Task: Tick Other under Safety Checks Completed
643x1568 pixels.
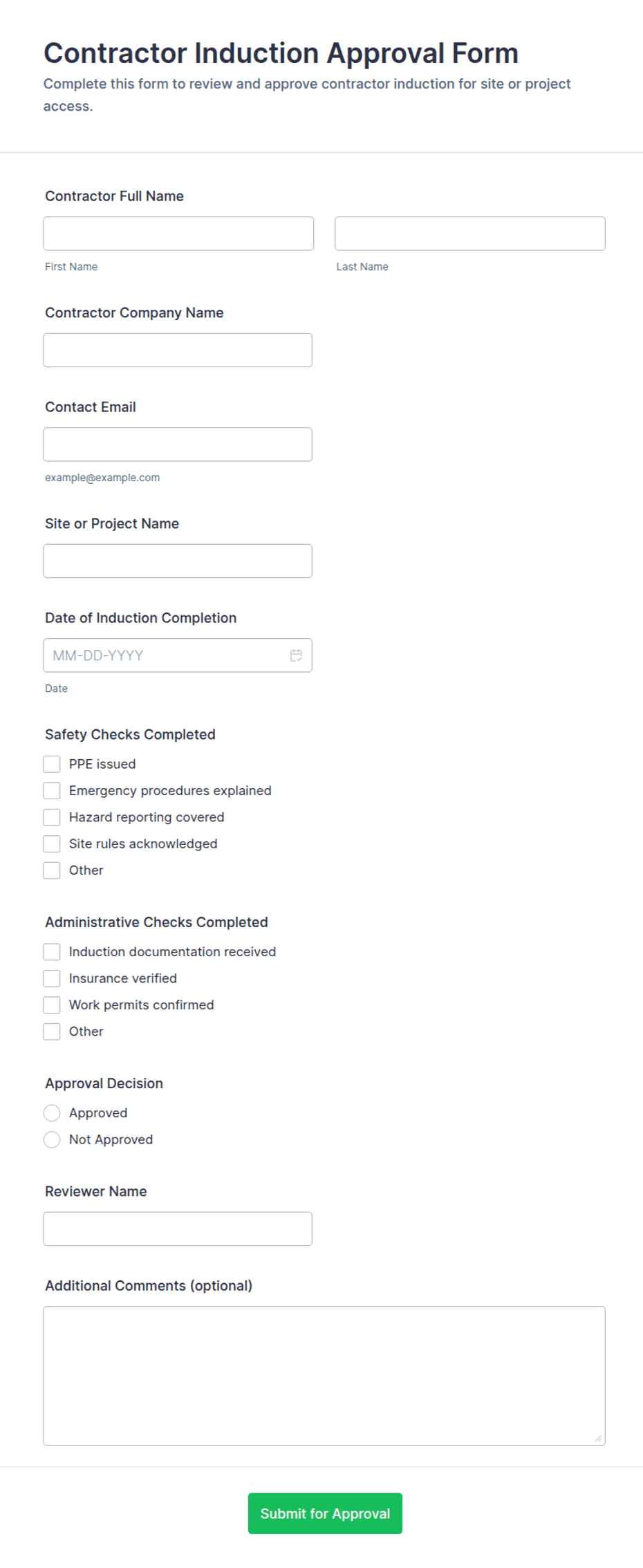Action: coord(52,870)
